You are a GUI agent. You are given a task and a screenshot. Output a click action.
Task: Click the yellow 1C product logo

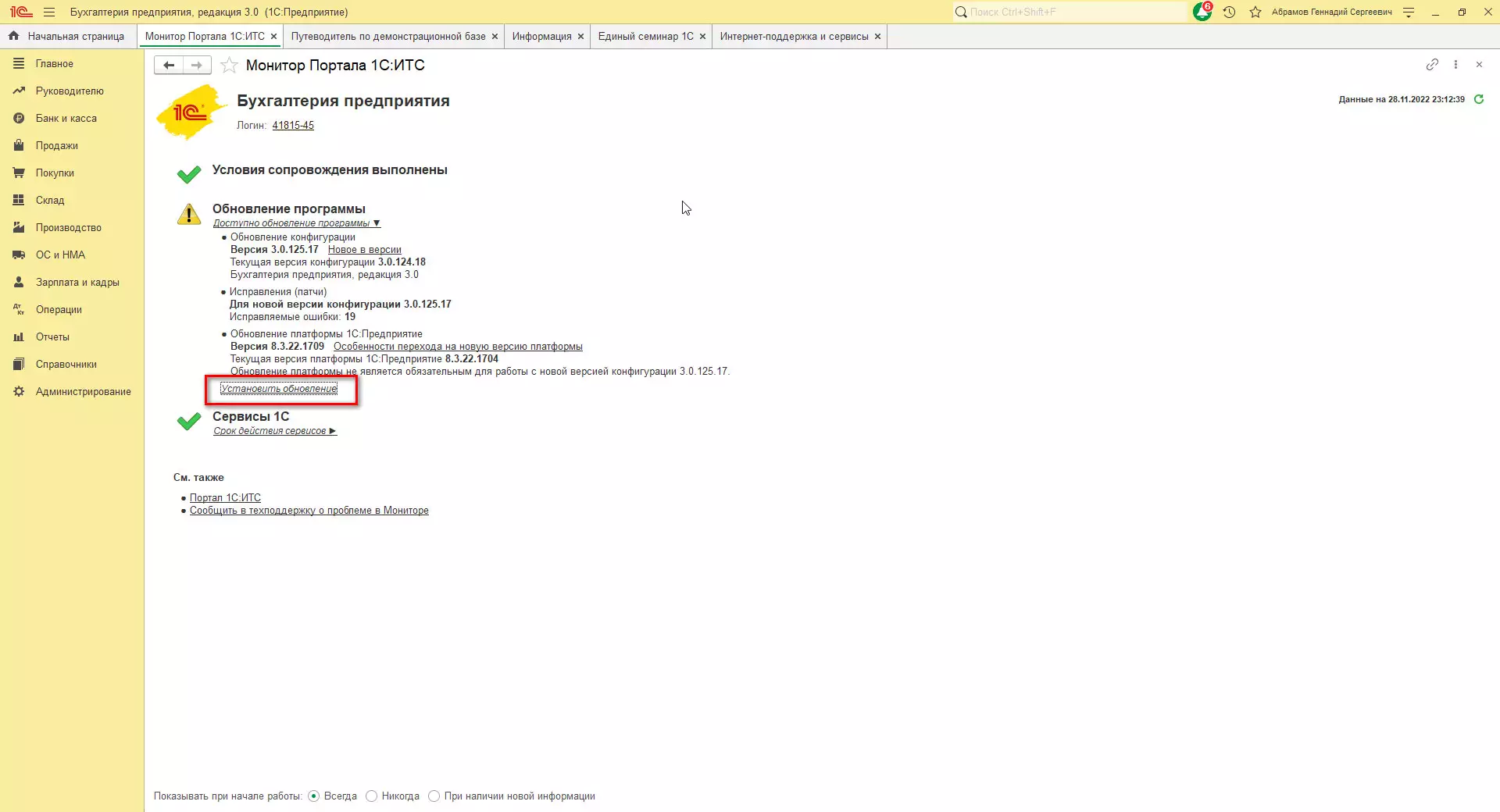tap(192, 112)
